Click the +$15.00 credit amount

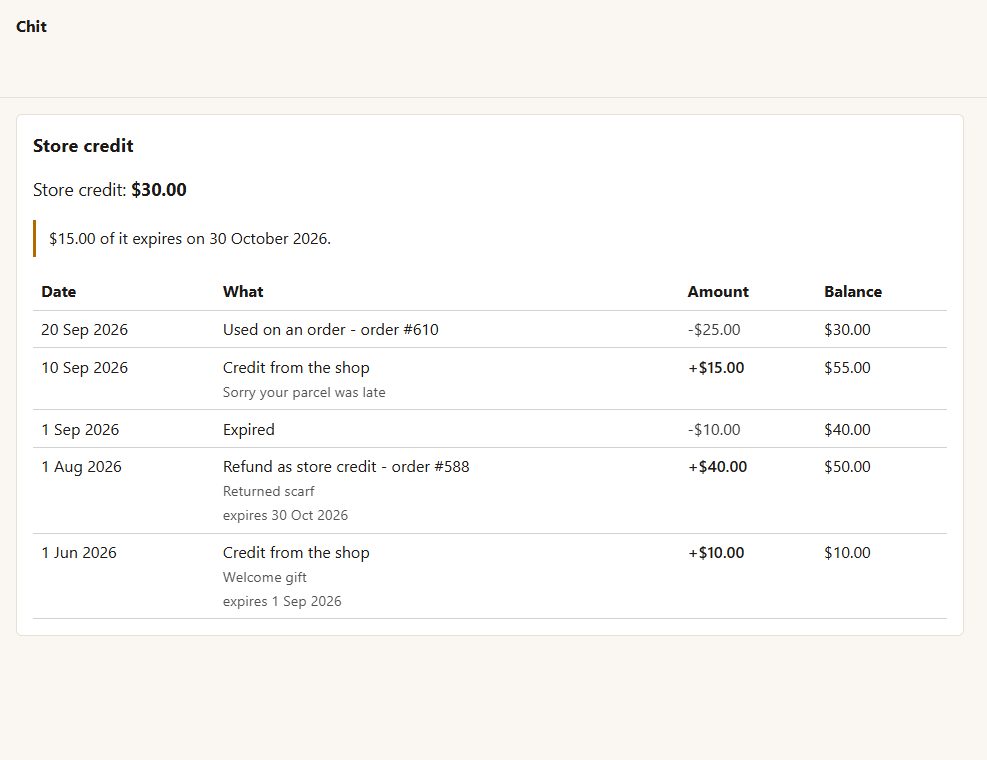pos(716,368)
